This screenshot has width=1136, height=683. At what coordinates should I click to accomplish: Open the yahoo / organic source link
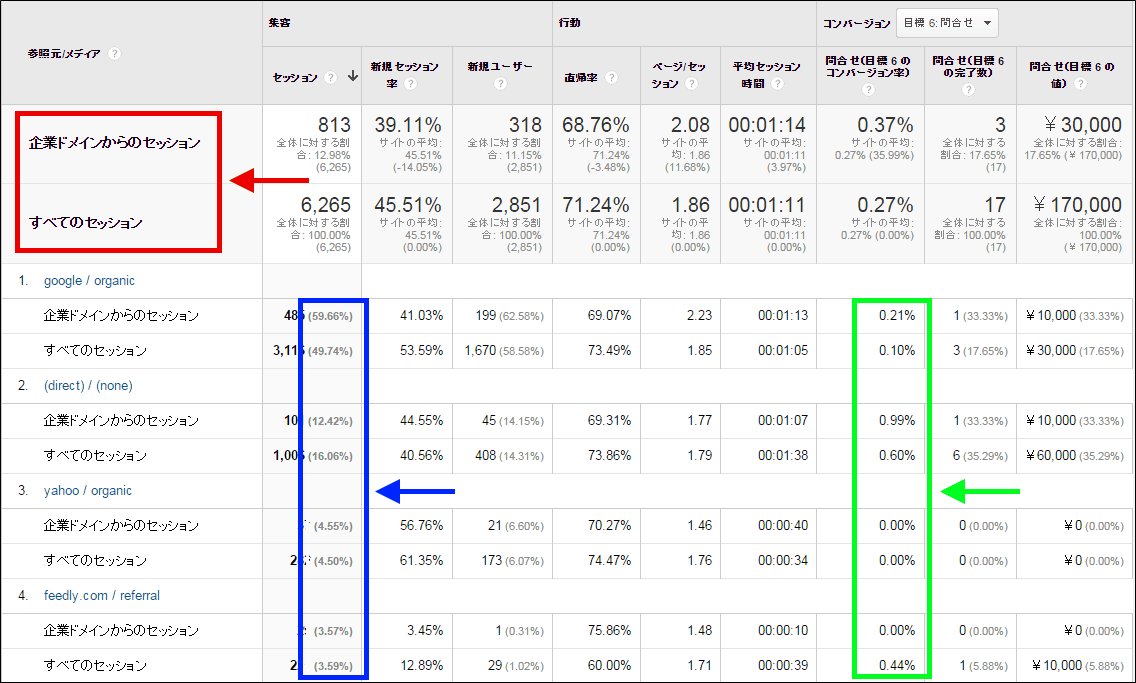(x=87, y=491)
